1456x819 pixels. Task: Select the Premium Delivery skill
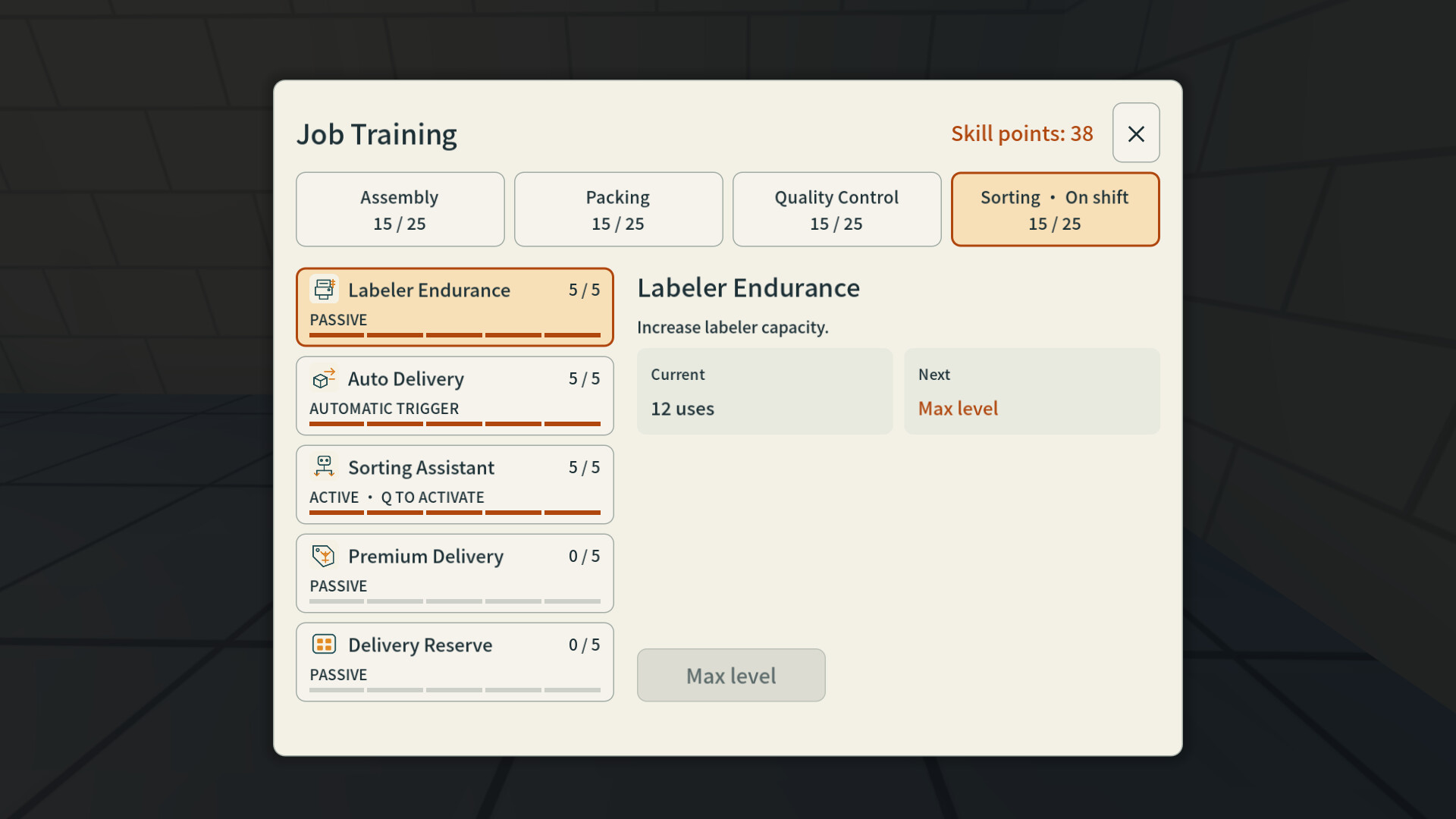click(454, 573)
